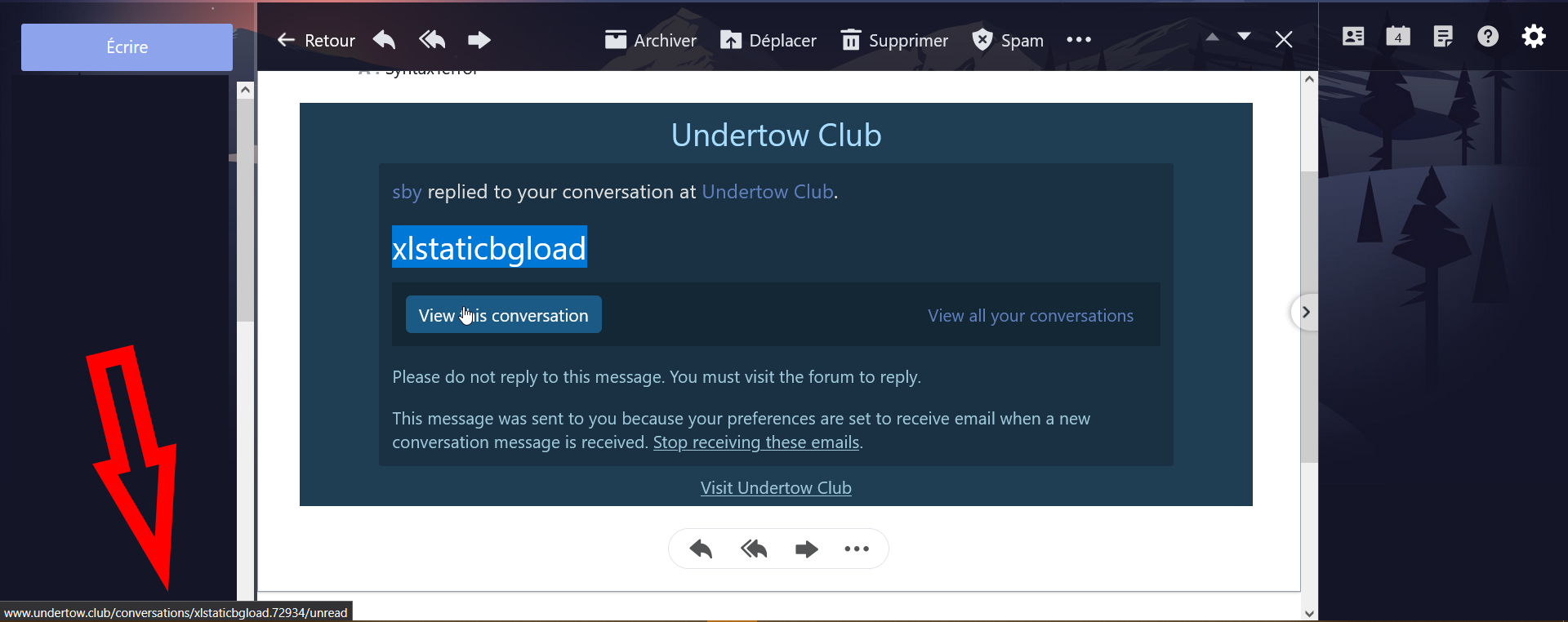Click the reply-all icon in top toolbar
This screenshot has height=622, width=1568.
point(432,40)
